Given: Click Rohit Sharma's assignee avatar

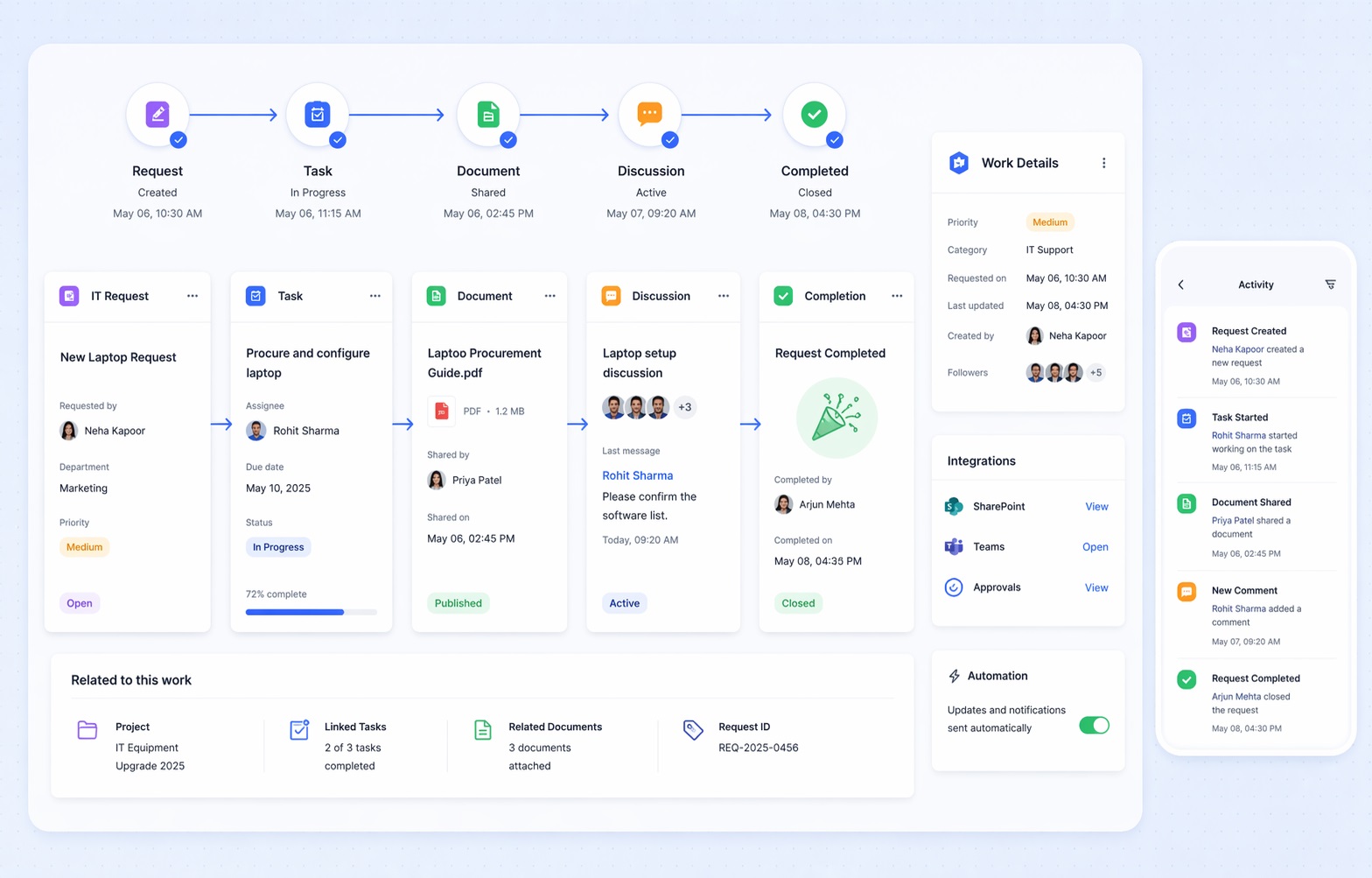Looking at the screenshot, I should [x=255, y=431].
